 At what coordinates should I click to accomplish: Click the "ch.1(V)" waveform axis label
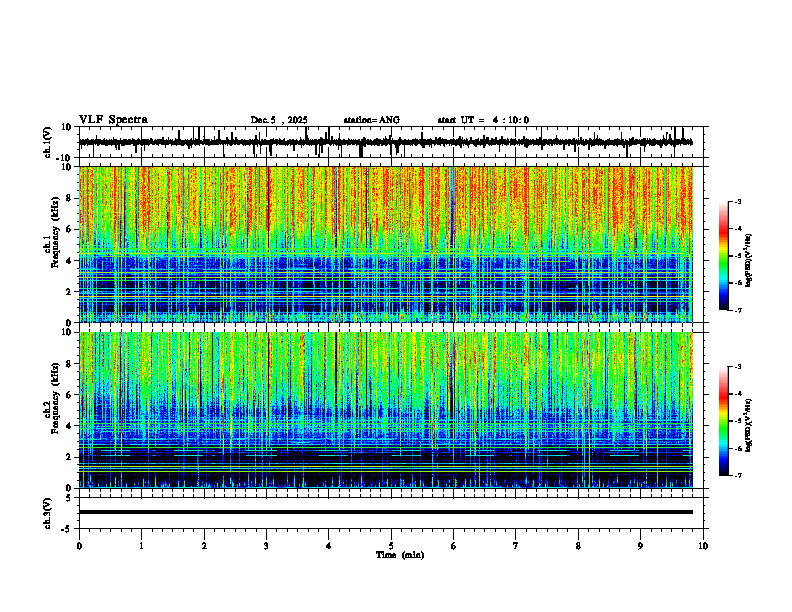[48, 142]
